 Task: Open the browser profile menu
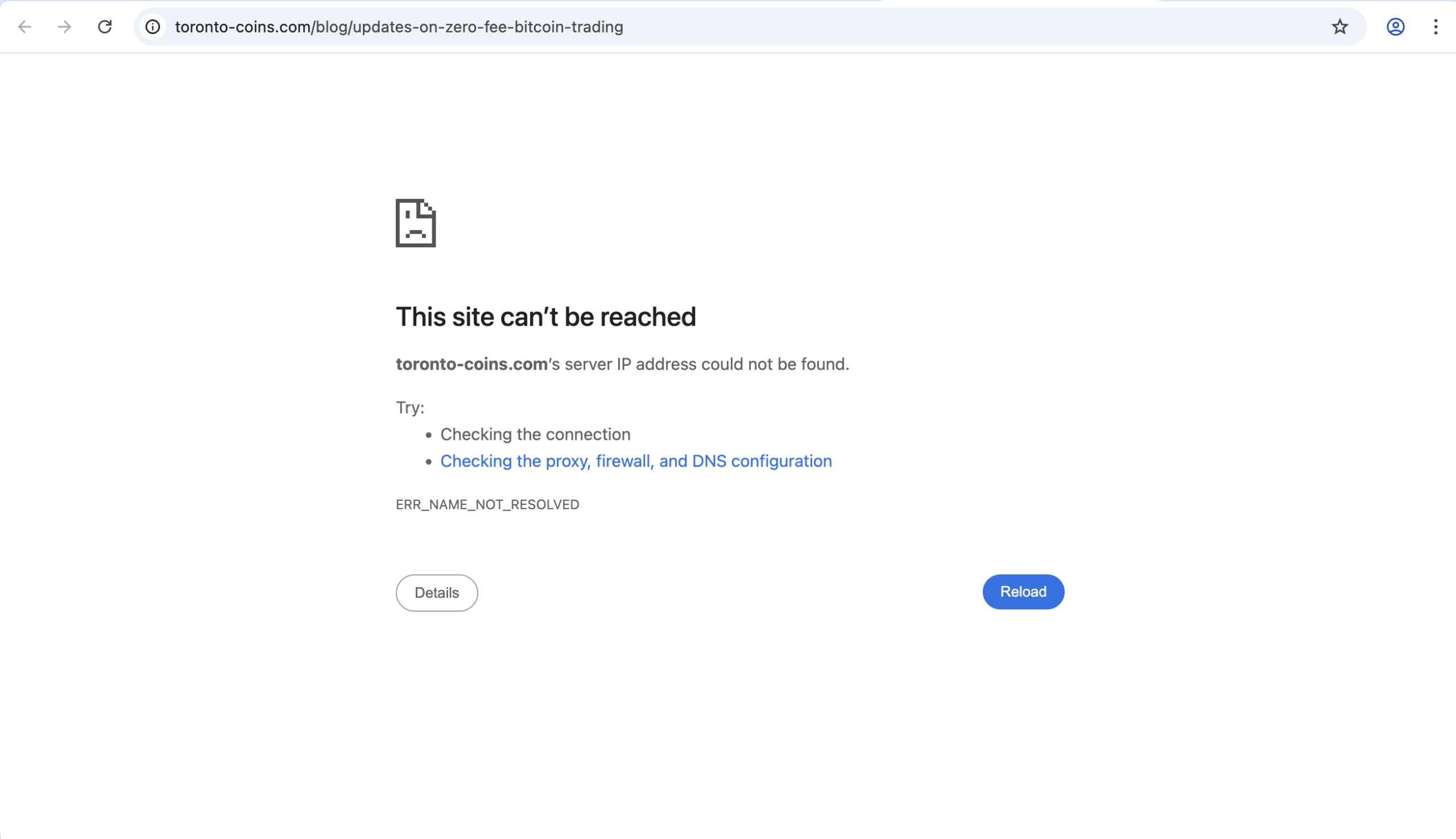[x=1395, y=27]
